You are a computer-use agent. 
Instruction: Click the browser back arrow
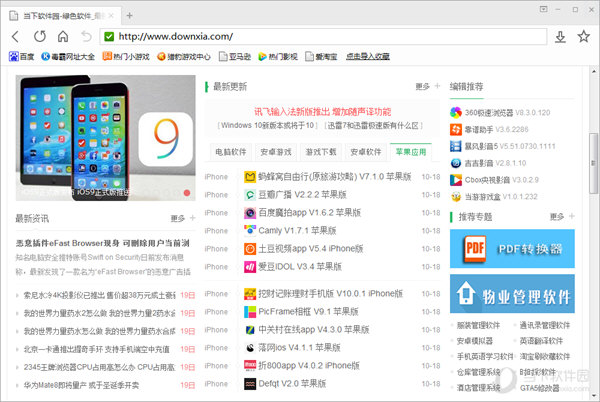click(15, 36)
